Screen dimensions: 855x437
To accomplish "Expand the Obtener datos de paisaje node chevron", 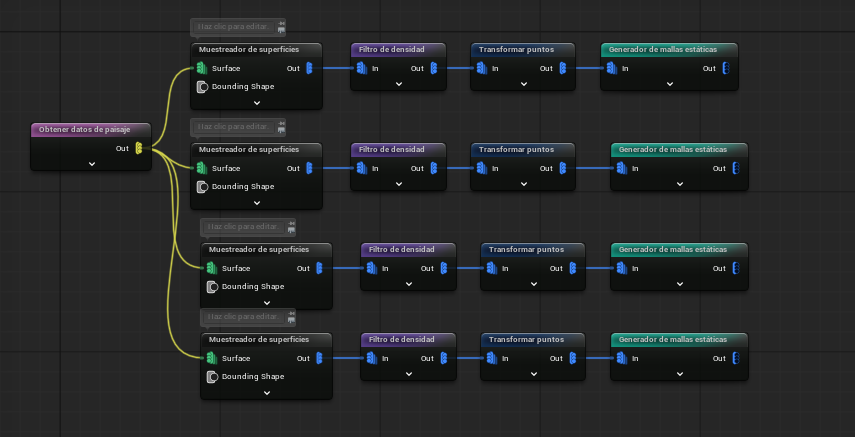I will (91, 163).
